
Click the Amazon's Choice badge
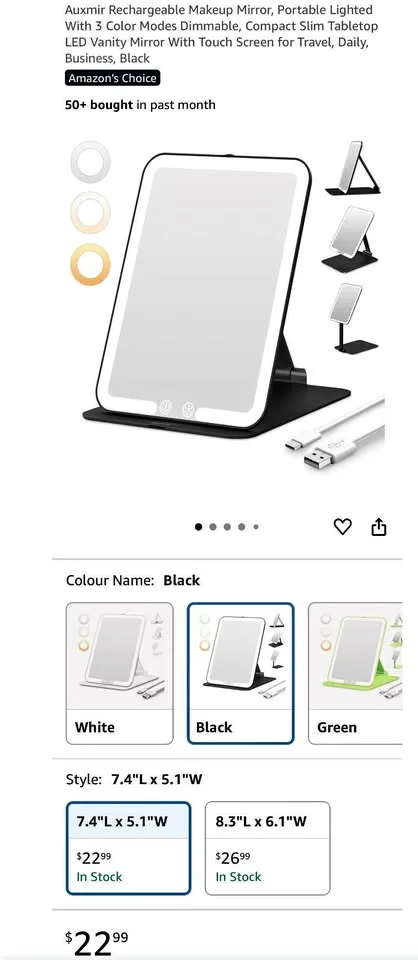(112, 78)
